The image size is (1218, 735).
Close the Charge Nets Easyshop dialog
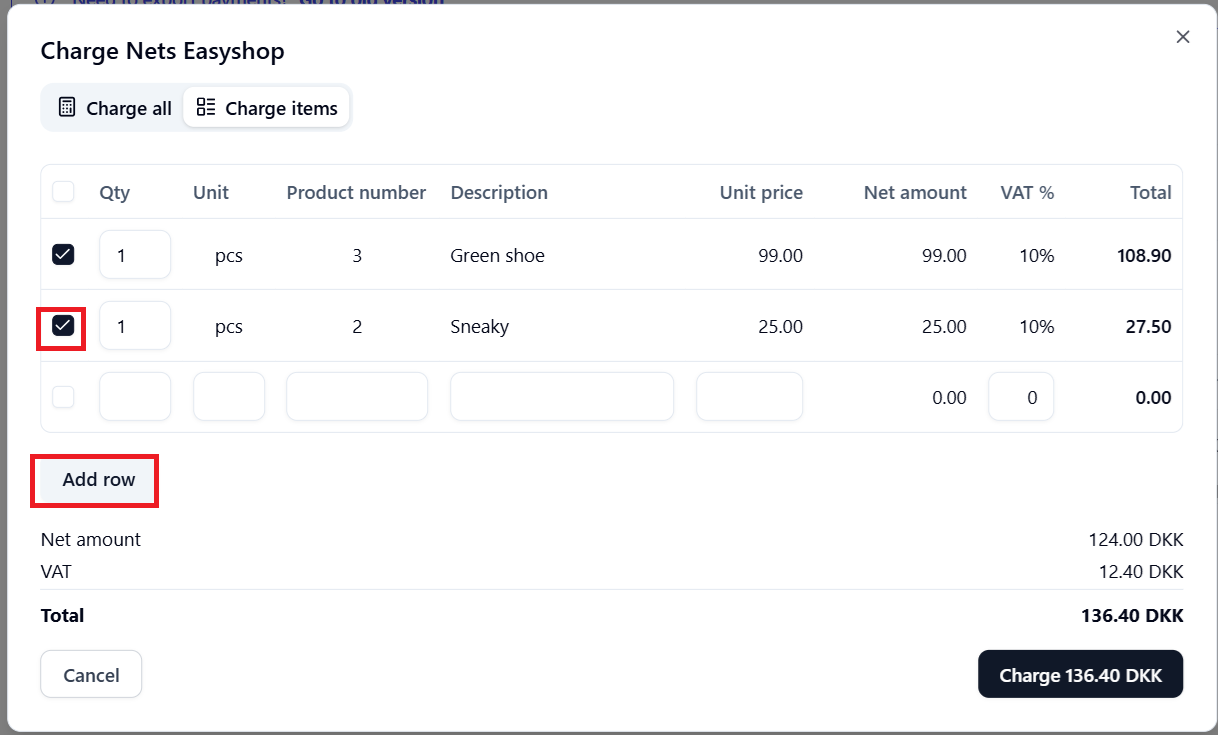point(1183,37)
